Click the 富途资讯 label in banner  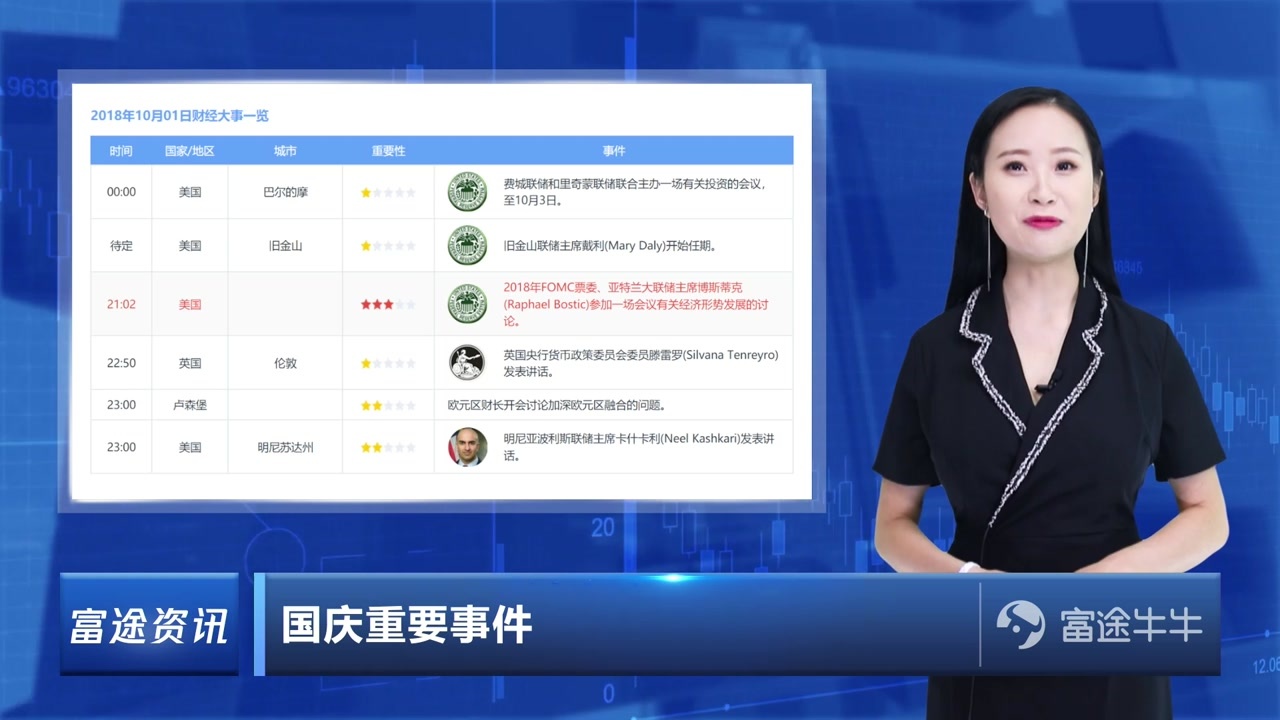tap(149, 626)
